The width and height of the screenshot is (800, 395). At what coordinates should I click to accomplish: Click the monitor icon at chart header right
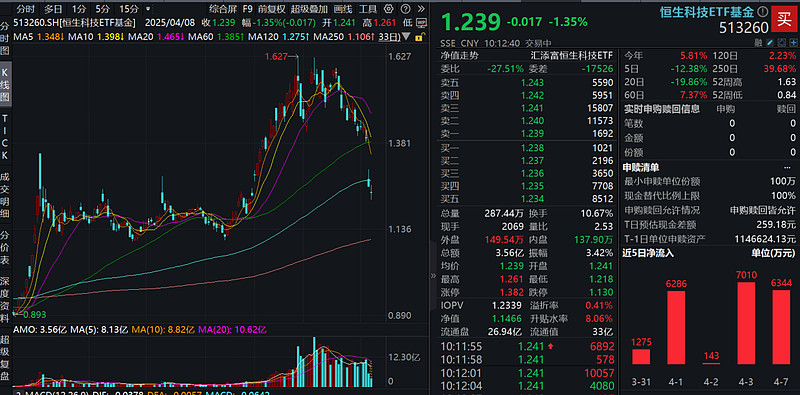pos(421,23)
